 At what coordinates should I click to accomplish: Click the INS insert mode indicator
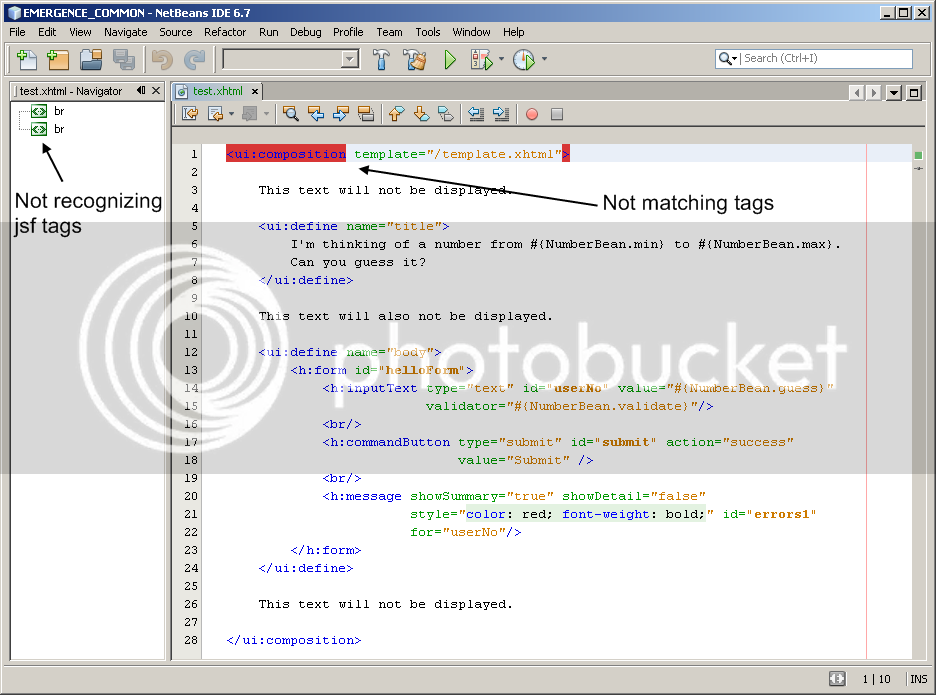tap(919, 679)
